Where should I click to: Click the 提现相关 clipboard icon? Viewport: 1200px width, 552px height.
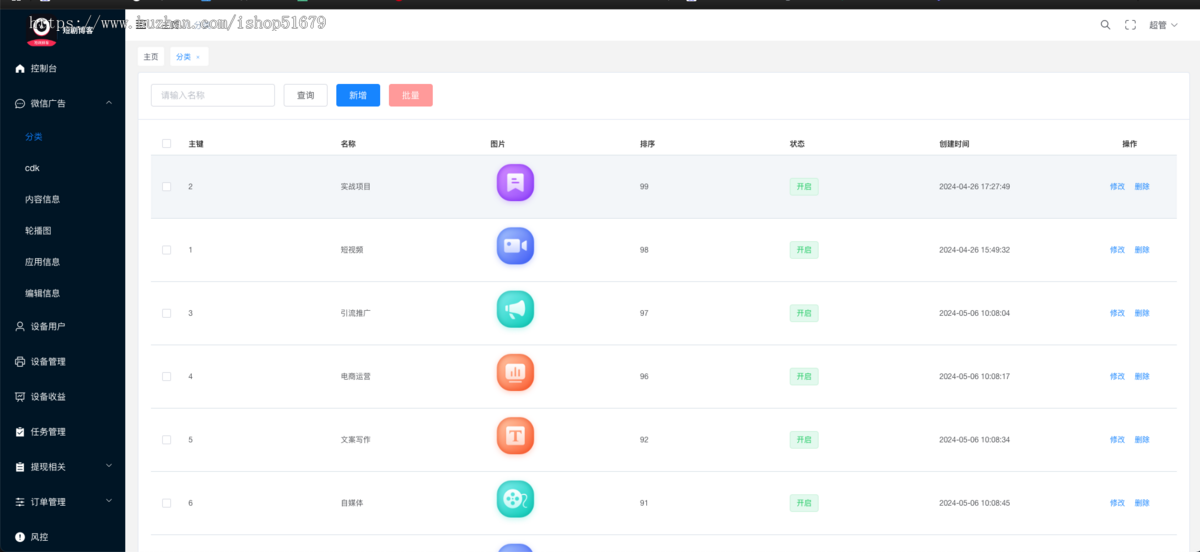pos(20,467)
